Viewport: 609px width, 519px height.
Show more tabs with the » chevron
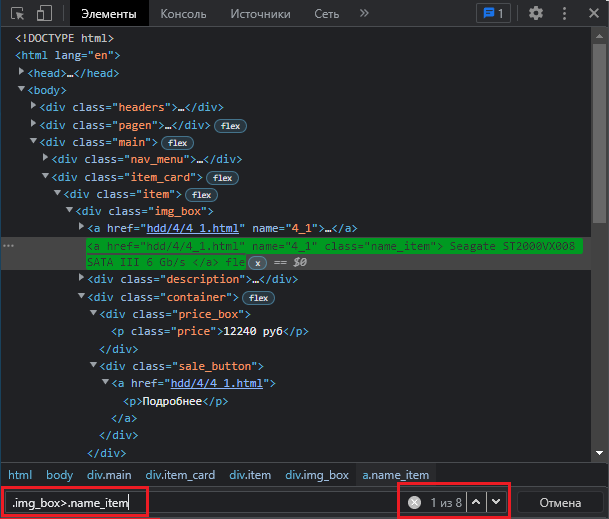click(x=364, y=14)
